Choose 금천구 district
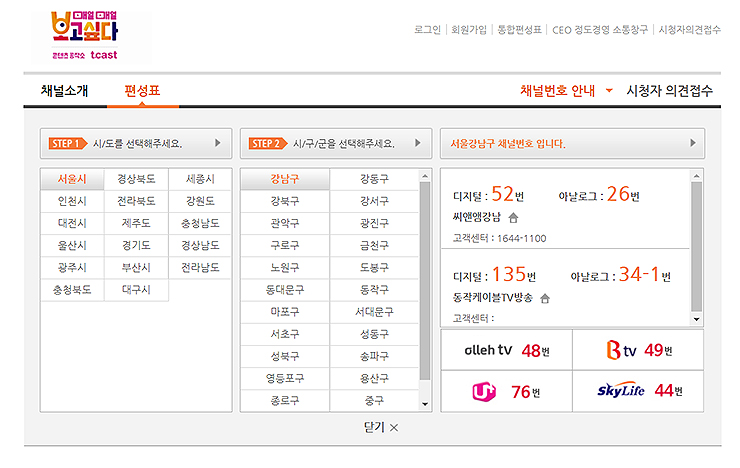Image resolution: width=740 pixels, height=468 pixels. [374, 246]
